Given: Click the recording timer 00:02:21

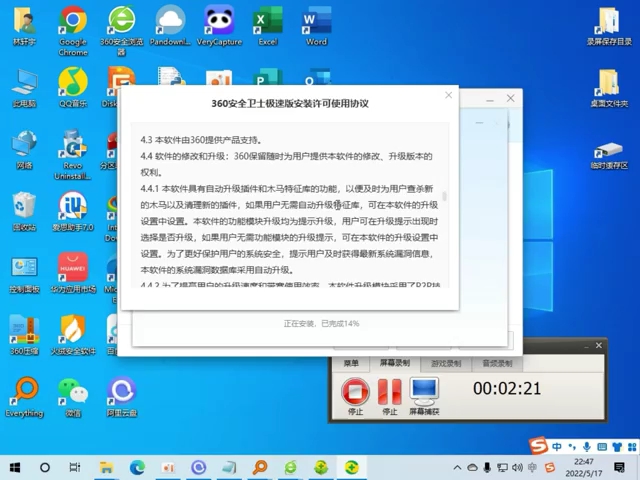Looking at the screenshot, I should point(507,388).
